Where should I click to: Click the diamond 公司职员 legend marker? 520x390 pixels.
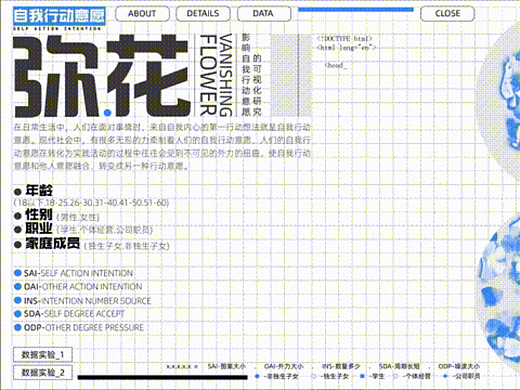coord(446,376)
